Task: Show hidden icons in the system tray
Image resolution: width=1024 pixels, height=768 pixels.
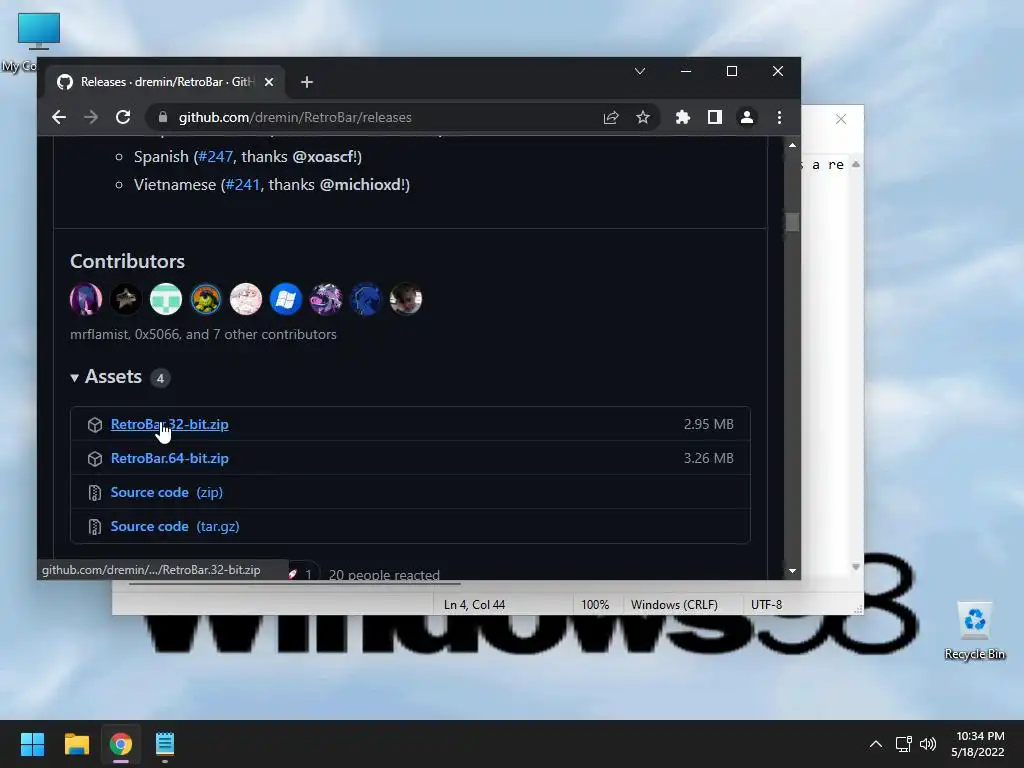Action: [x=876, y=744]
